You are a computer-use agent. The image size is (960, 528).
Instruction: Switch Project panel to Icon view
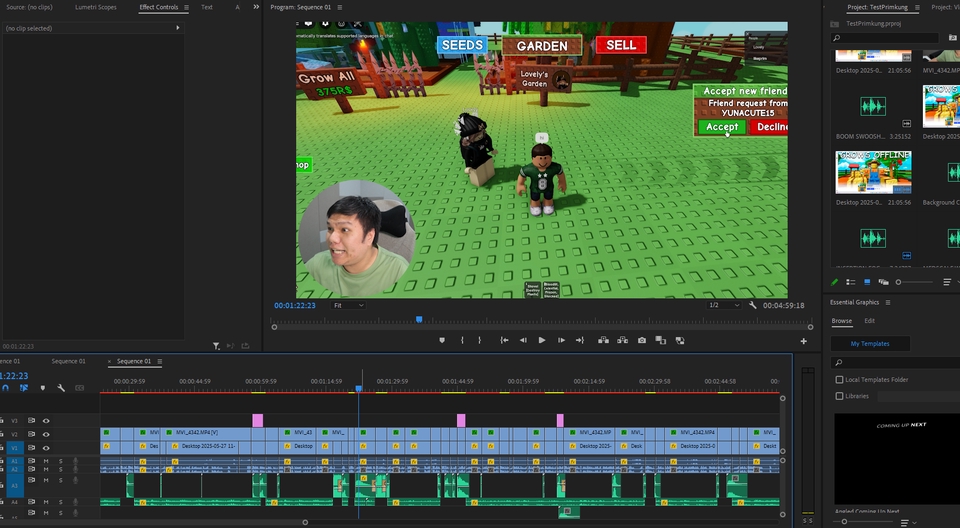tap(867, 282)
